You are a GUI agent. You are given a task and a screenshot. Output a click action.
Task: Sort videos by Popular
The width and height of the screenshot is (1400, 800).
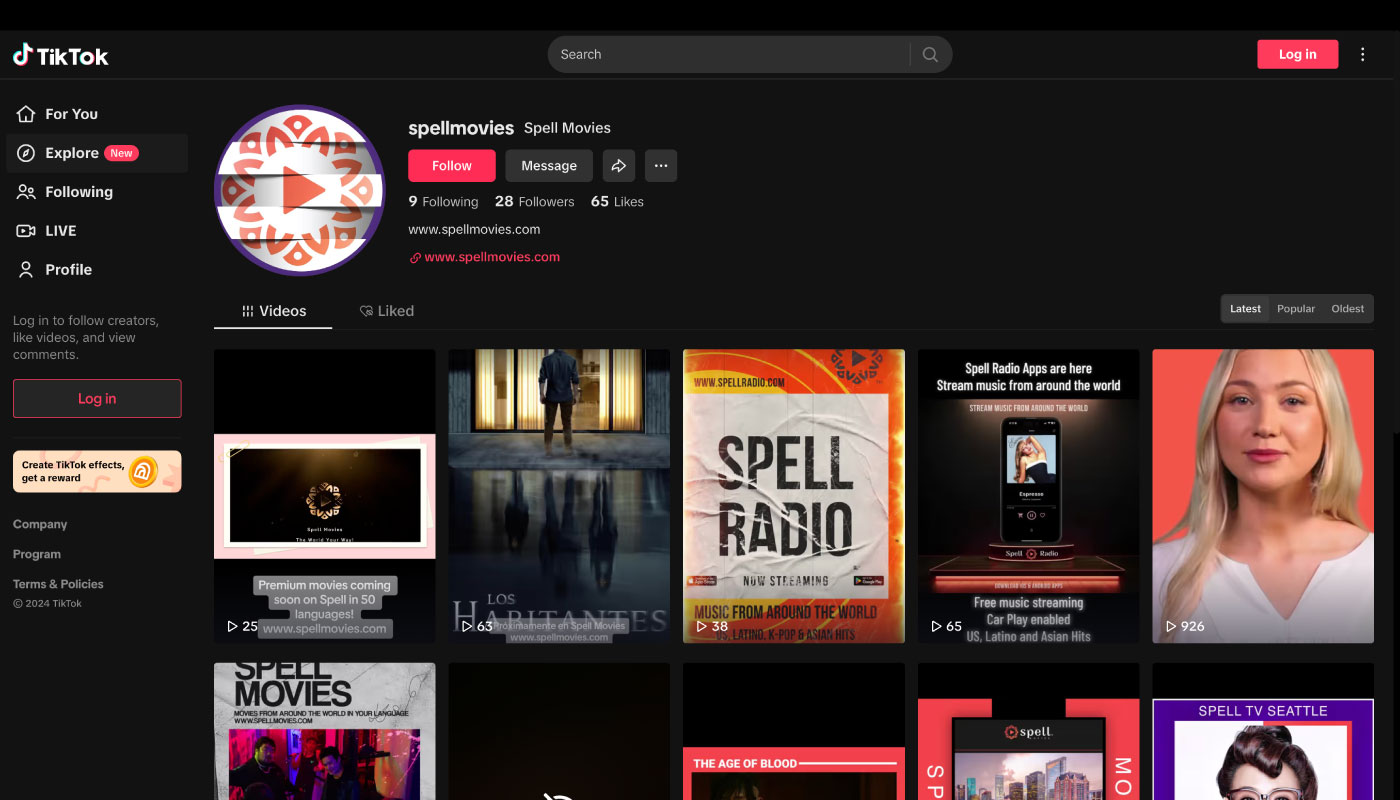(x=1296, y=309)
